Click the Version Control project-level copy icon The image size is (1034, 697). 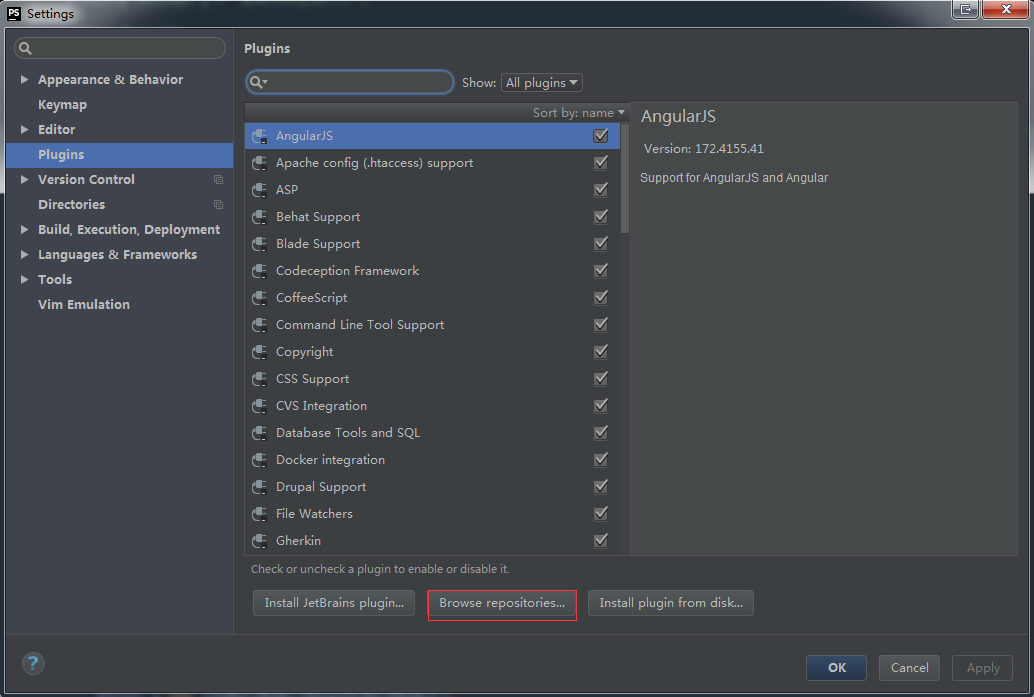coord(218,179)
